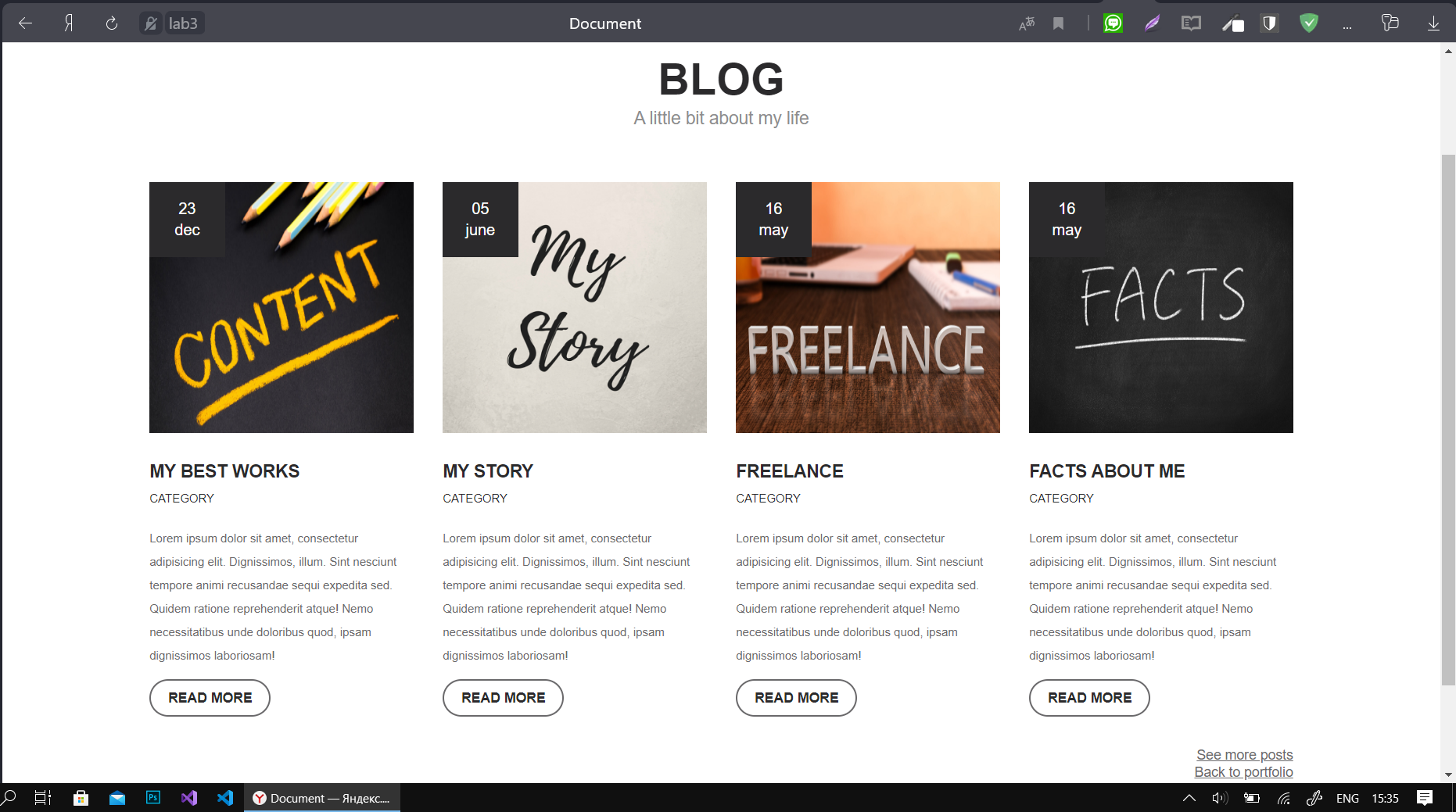The width and height of the screenshot is (1456, 812).
Task: Bookmark this page with the bookmark icon
Action: coord(1059,23)
